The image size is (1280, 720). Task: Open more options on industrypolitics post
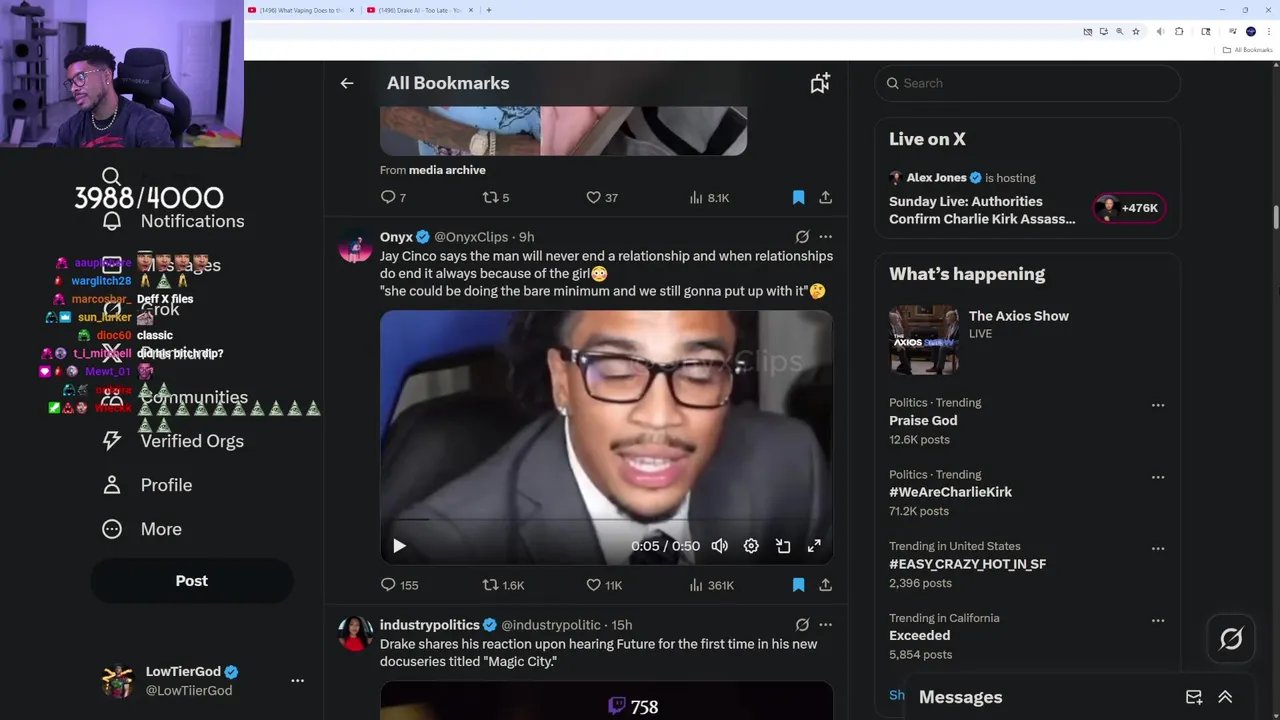pyautogui.click(x=825, y=625)
